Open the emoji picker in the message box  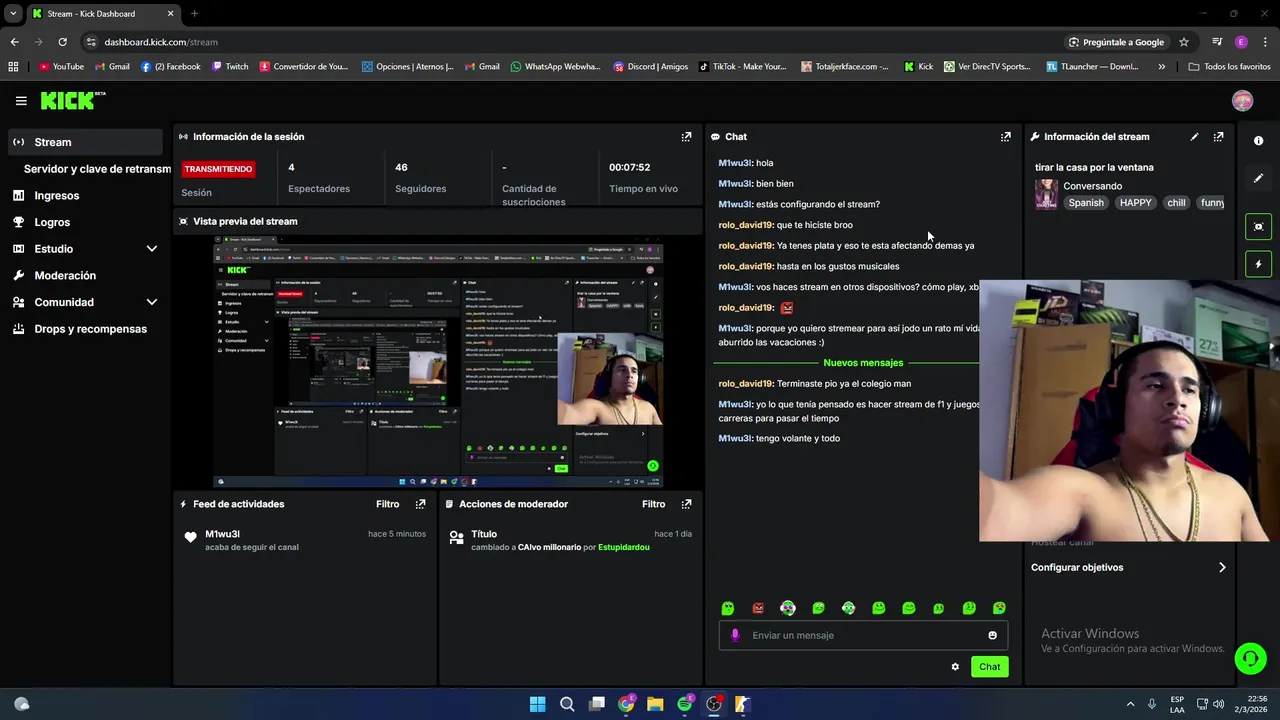[992, 635]
